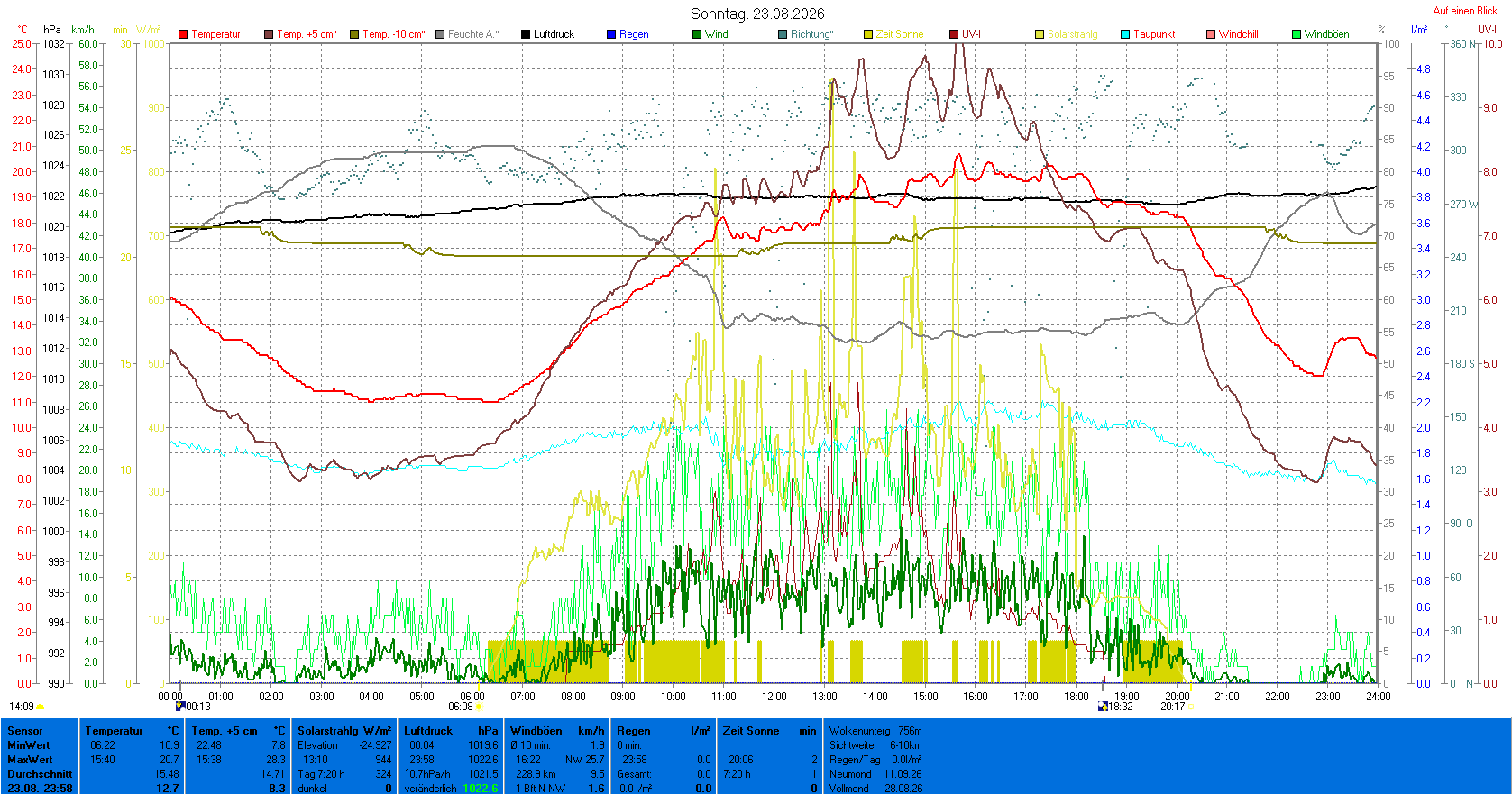Click the dark green Wind swatch

697,34
